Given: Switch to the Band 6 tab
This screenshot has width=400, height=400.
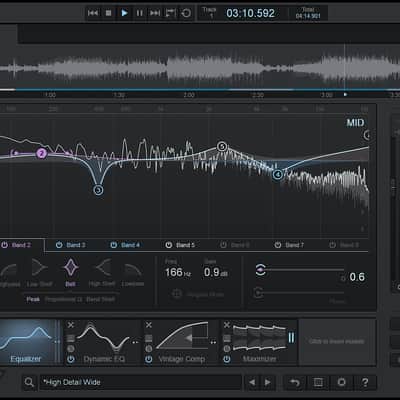Looking at the screenshot, I should pos(240,245).
